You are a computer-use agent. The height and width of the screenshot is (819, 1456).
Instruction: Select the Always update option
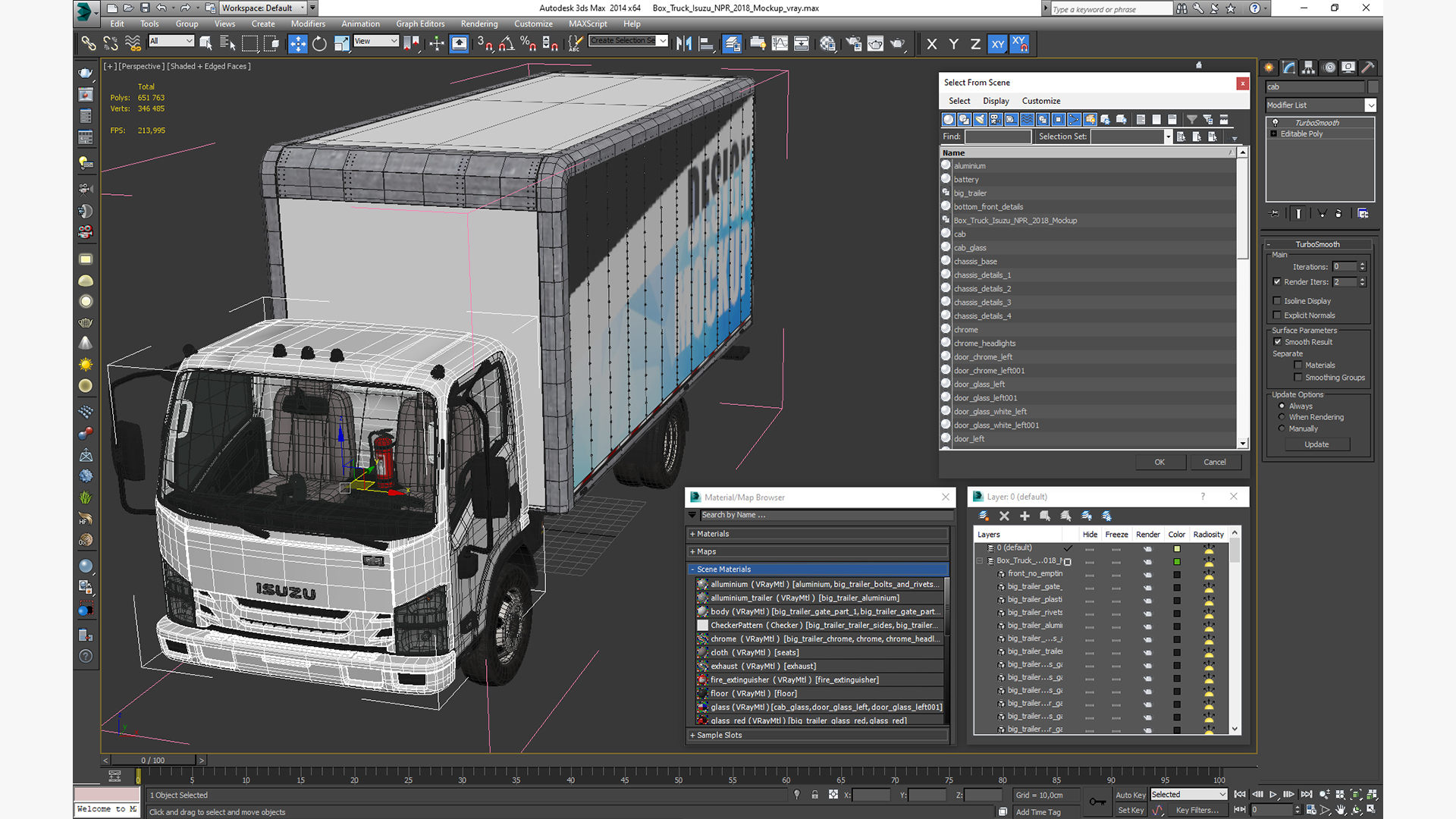coord(1282,406)
